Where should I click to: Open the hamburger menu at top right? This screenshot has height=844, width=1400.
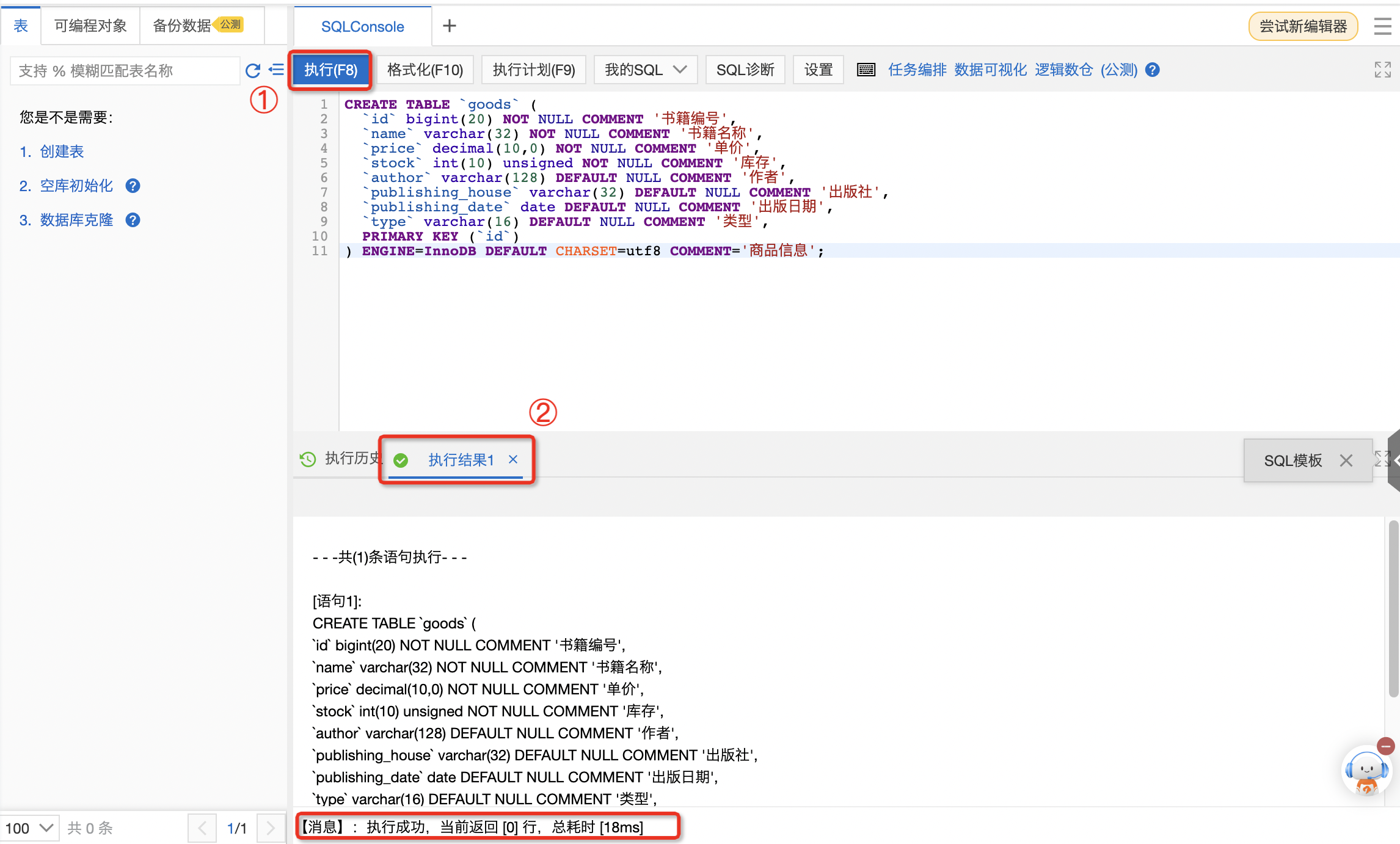(1382, 26)
